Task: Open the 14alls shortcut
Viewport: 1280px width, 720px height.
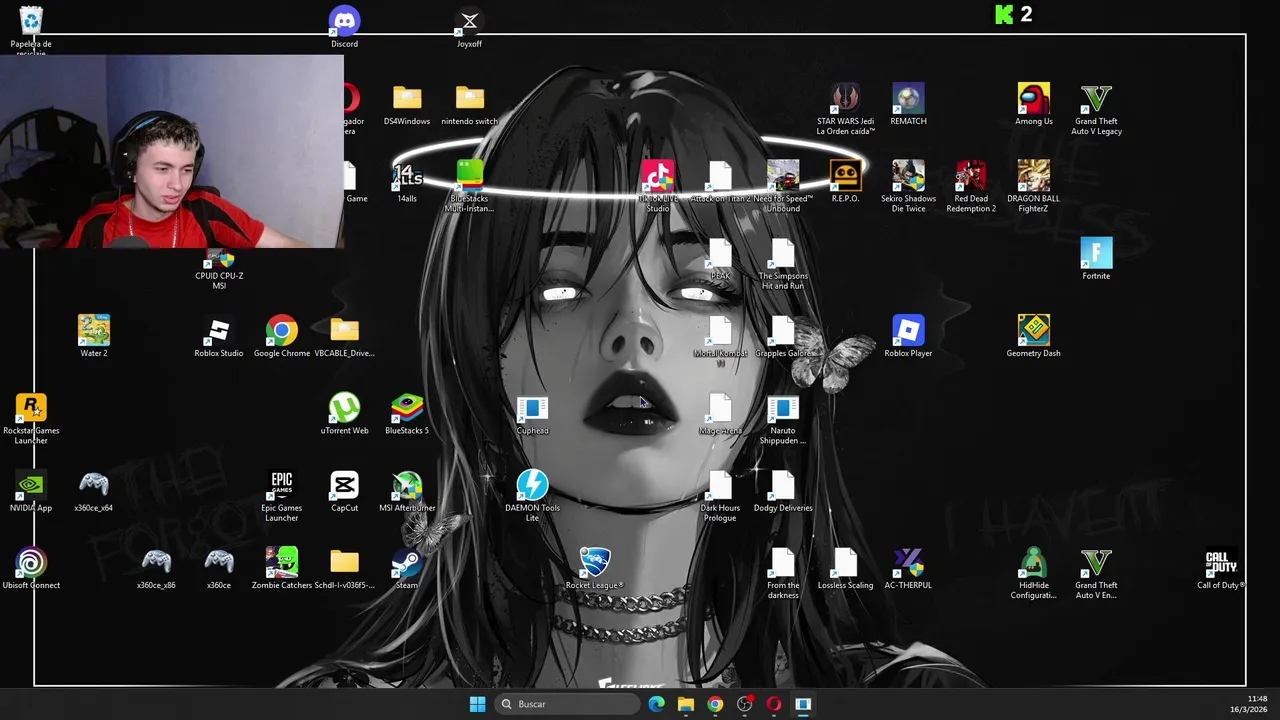Action: click(x=407, y=182)
